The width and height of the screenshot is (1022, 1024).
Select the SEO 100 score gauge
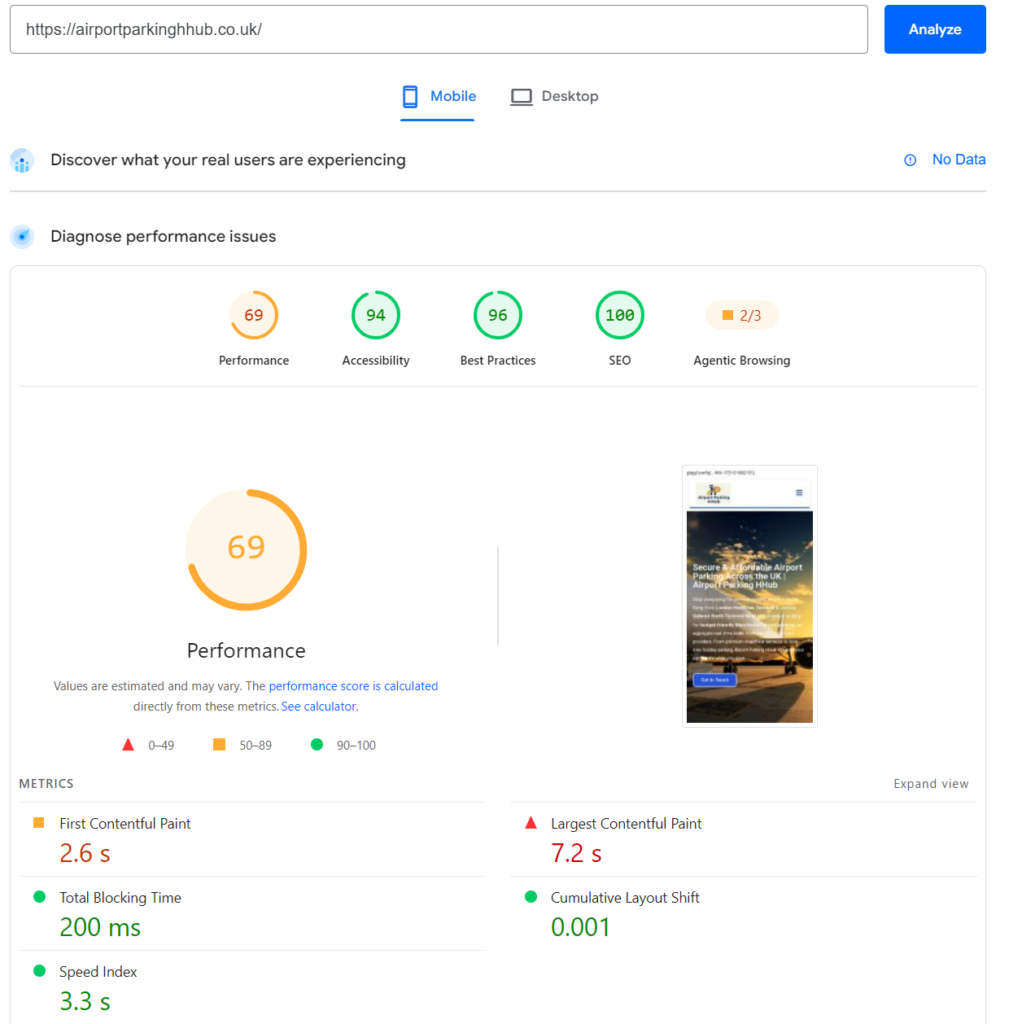(x=620, y=315)
